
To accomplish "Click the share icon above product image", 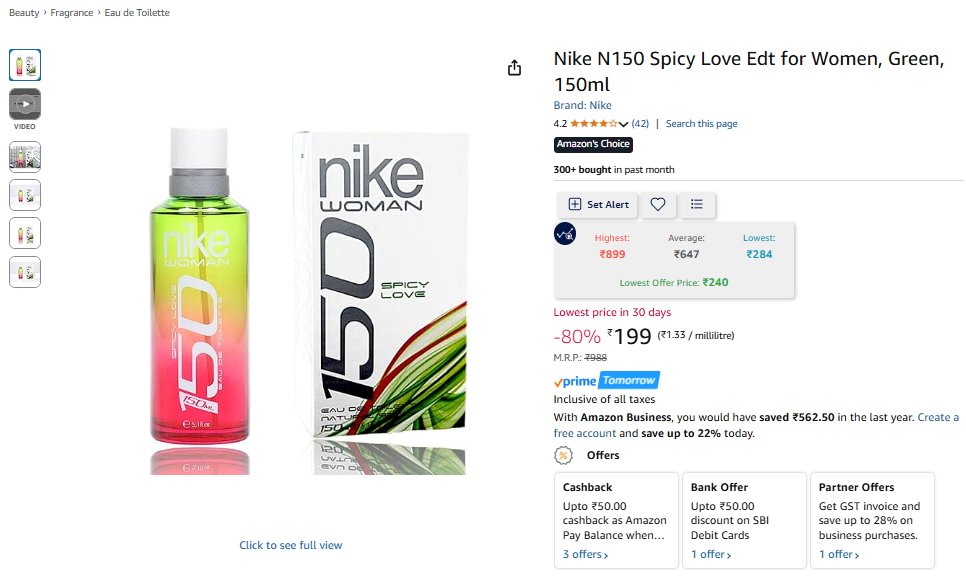I will 515,68.
